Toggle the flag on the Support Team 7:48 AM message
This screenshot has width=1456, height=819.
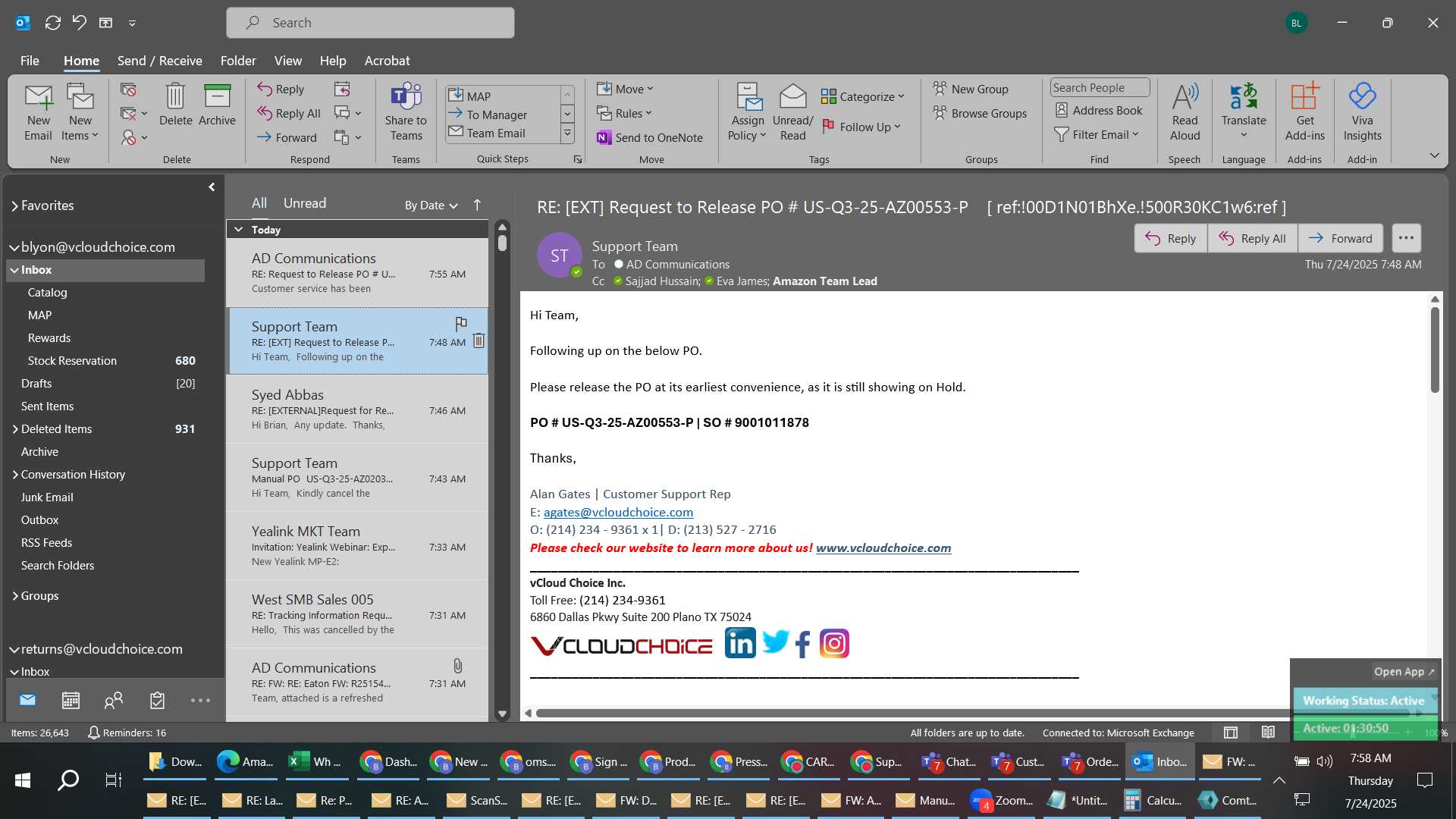[x=460, y=324]
